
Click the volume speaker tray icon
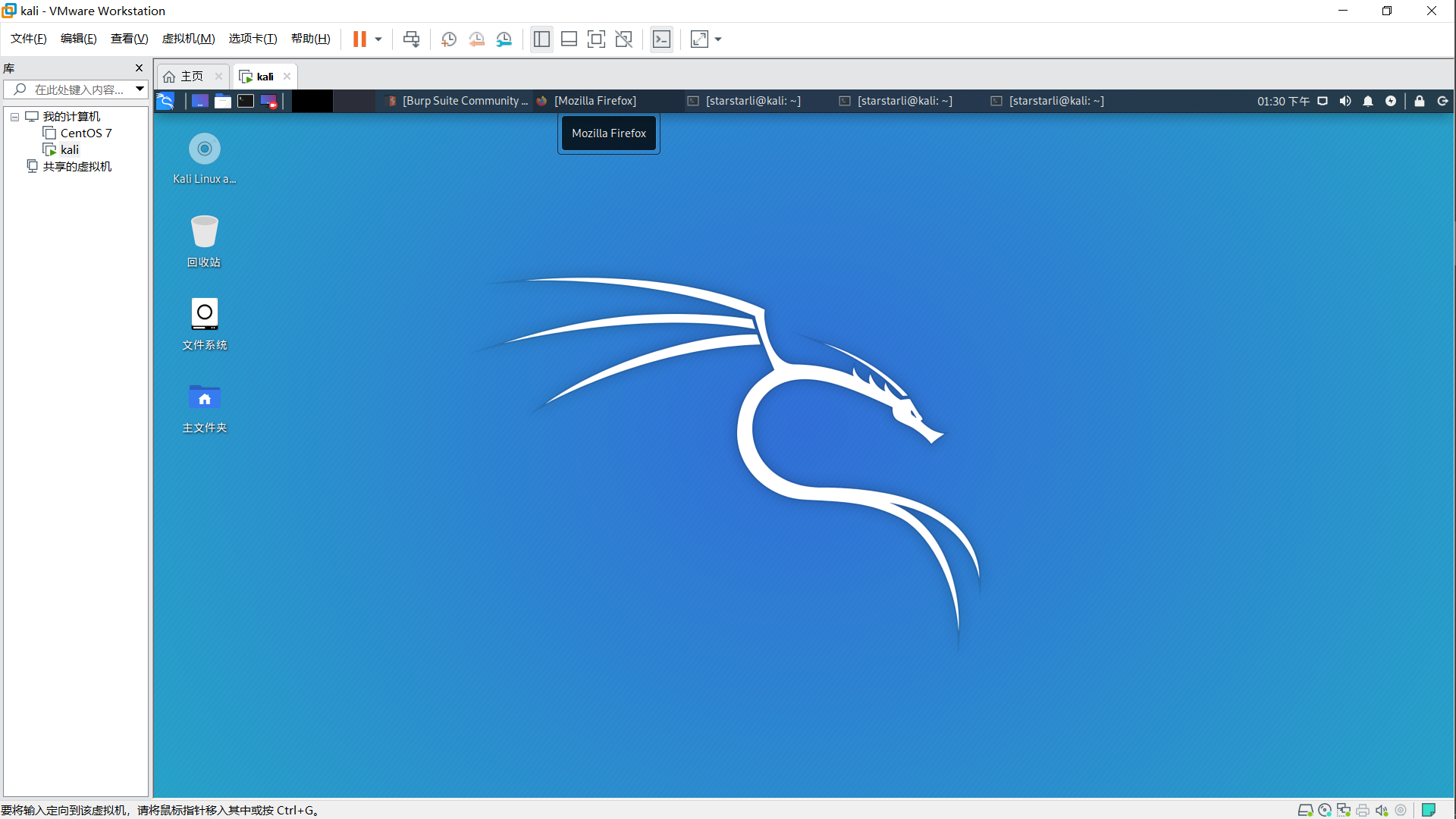click(1345, 101)
